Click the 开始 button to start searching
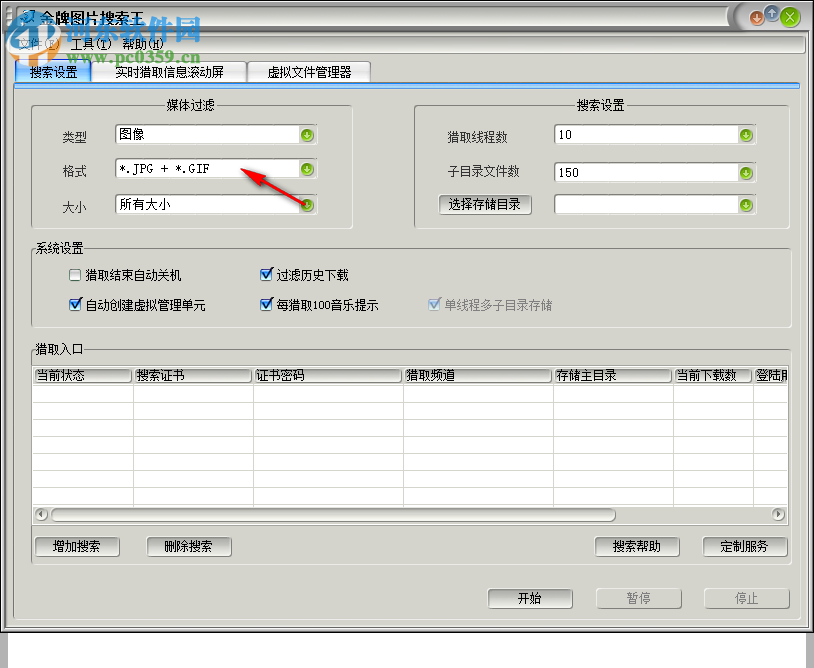The width and height of the screenshot is (814, 668). coord(530,598)
